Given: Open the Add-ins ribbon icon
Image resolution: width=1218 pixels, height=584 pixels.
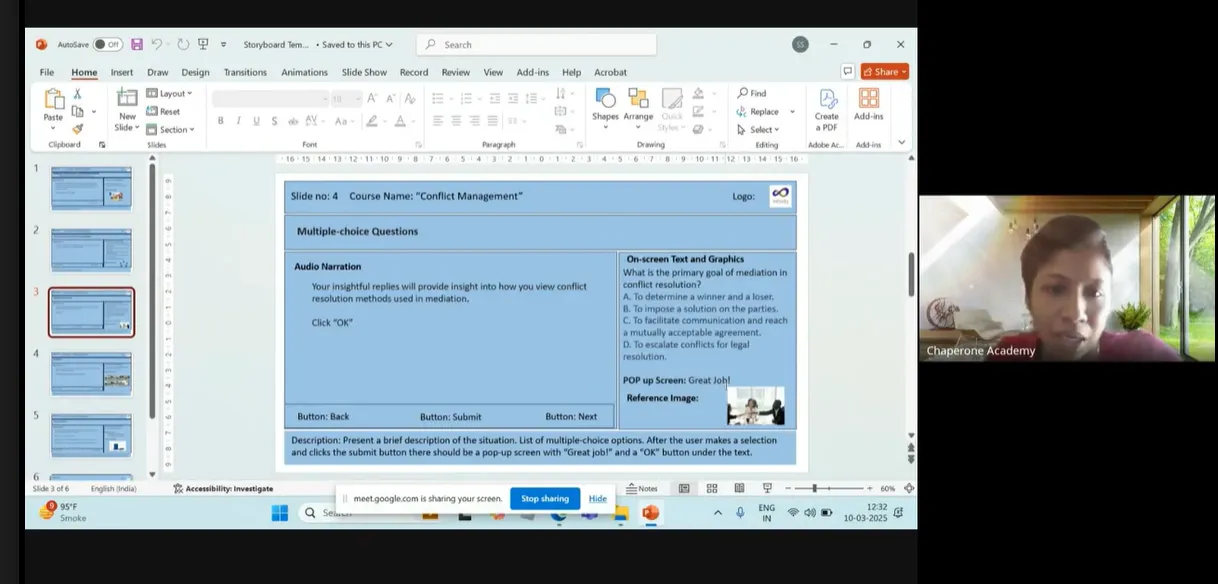Looking at the screenshot, I should point(868,104).
